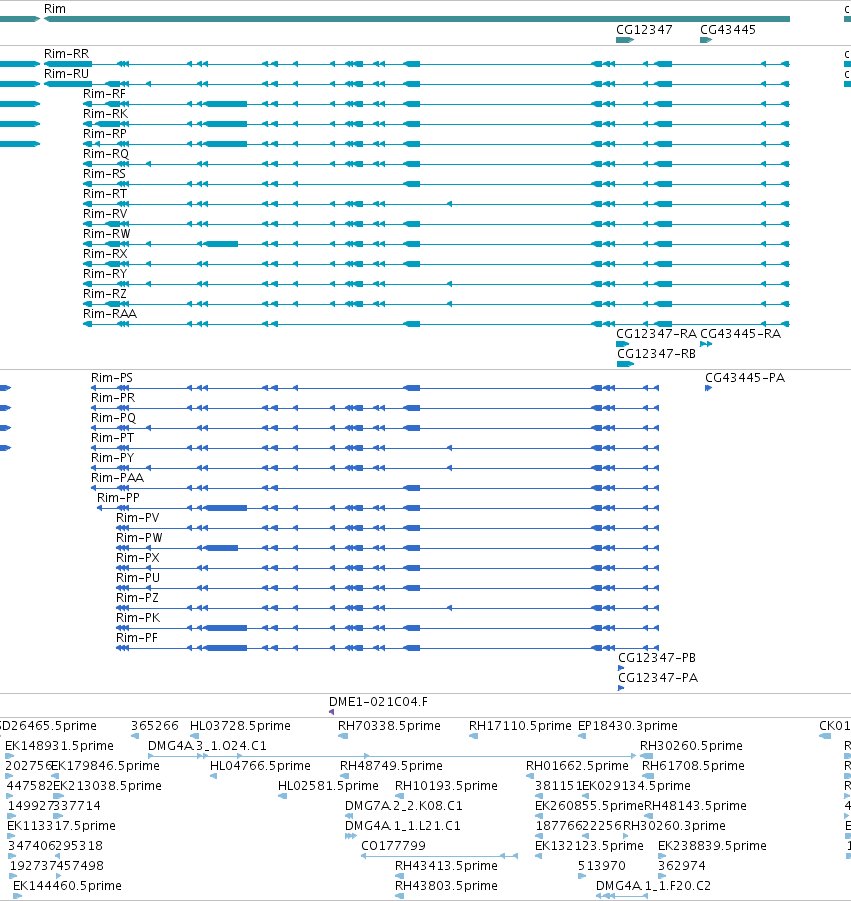Screen dimensions: 851x901
Task: Select the Rim-PF protein label
Action: (x=136, y=638)
